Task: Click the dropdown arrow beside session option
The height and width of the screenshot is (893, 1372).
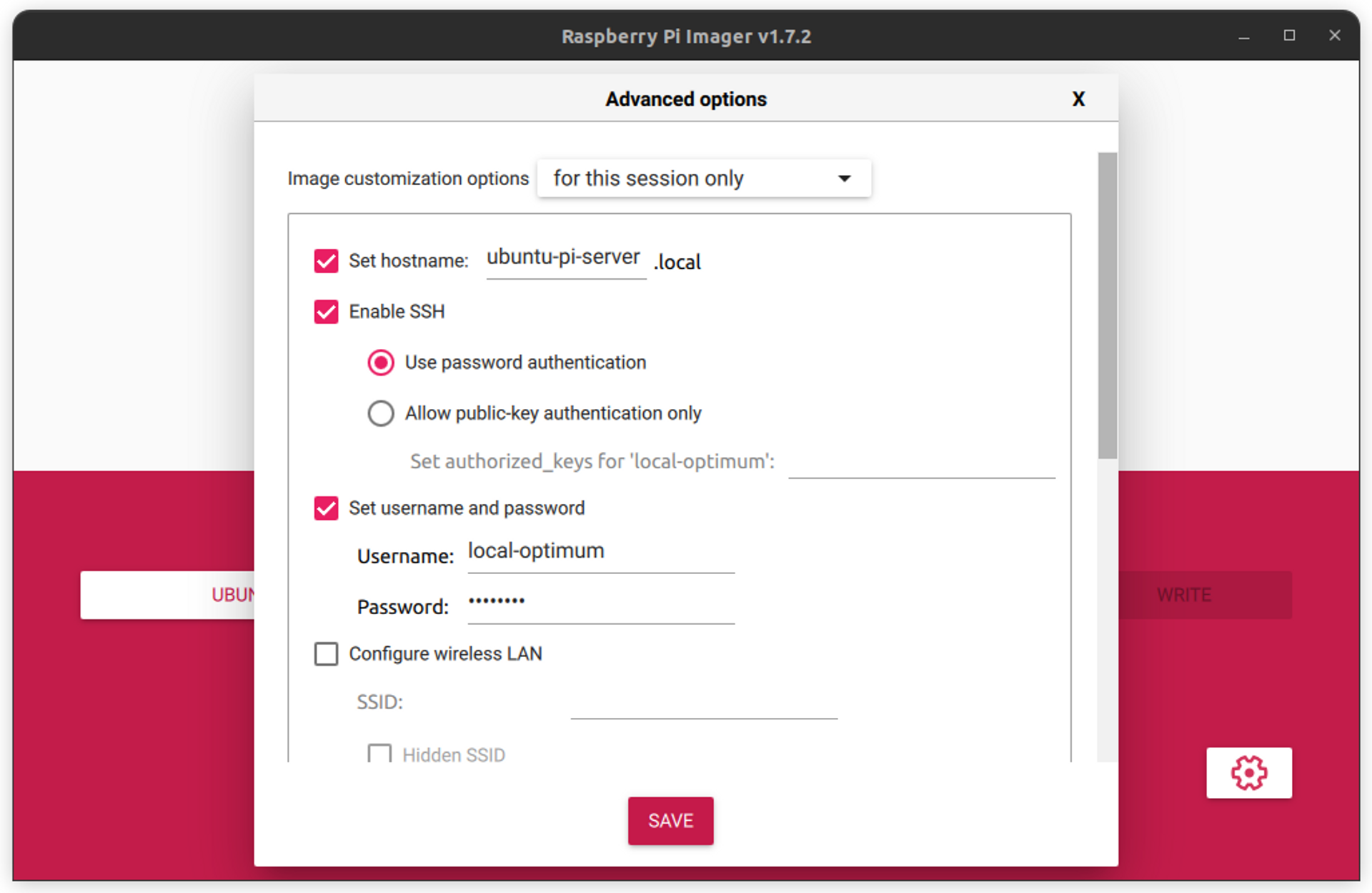Action: click(844, 178)
